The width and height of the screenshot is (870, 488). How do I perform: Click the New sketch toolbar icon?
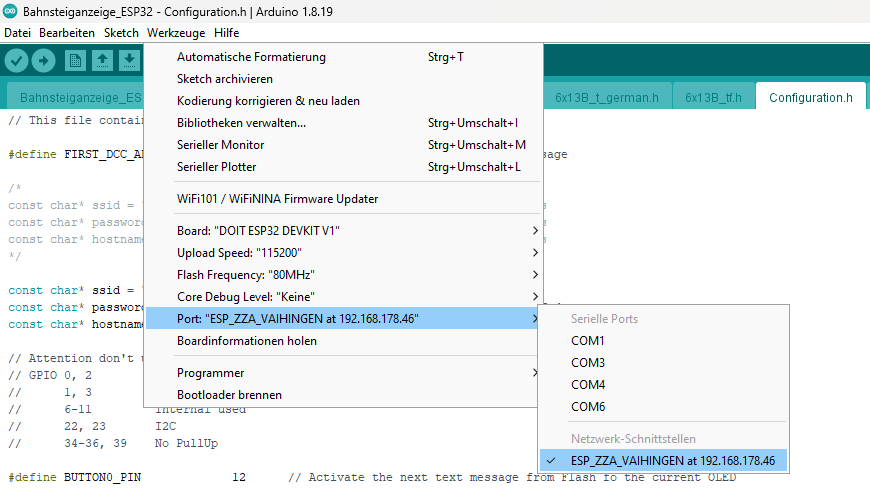(x=75, y=61)
